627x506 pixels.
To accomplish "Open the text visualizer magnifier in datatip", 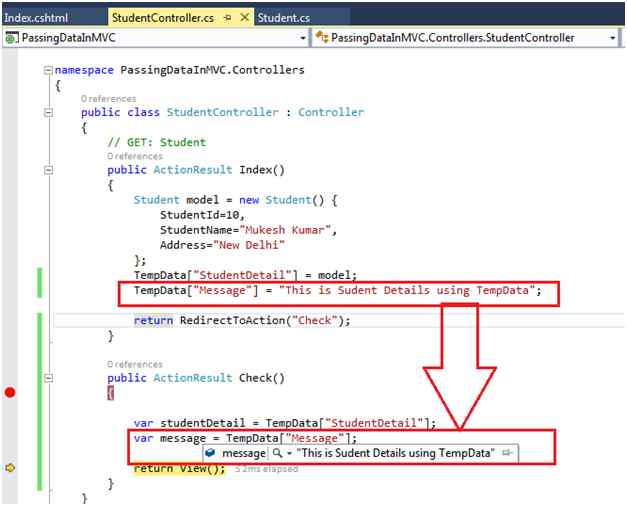I will click(277, 453).
